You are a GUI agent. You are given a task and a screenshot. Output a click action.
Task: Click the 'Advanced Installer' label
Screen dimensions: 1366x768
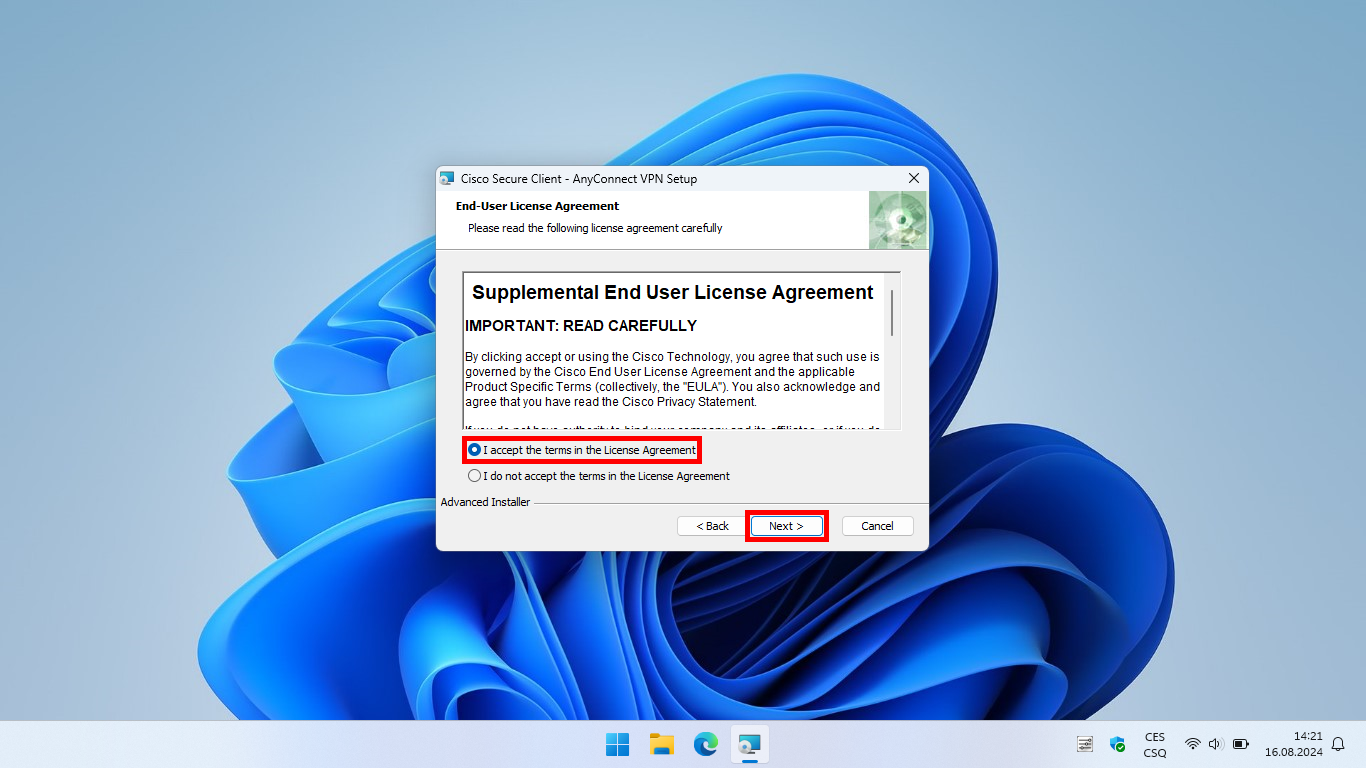tap(485, 502)
